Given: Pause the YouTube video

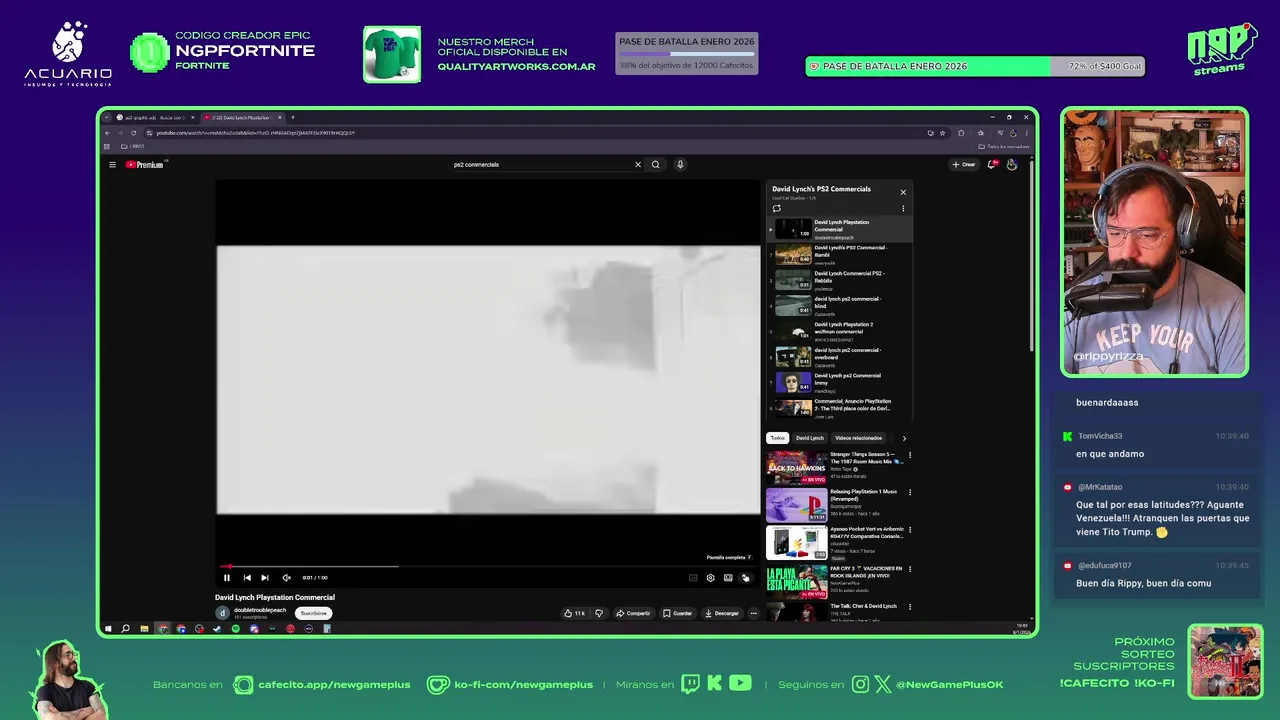Looking at the screenshot, I should click(x=227, y=577).
